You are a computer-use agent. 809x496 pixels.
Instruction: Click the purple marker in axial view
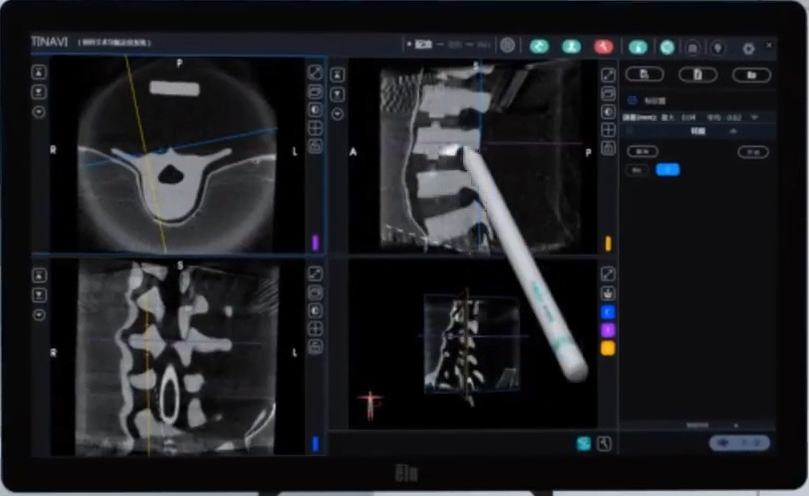click(316, 242)
